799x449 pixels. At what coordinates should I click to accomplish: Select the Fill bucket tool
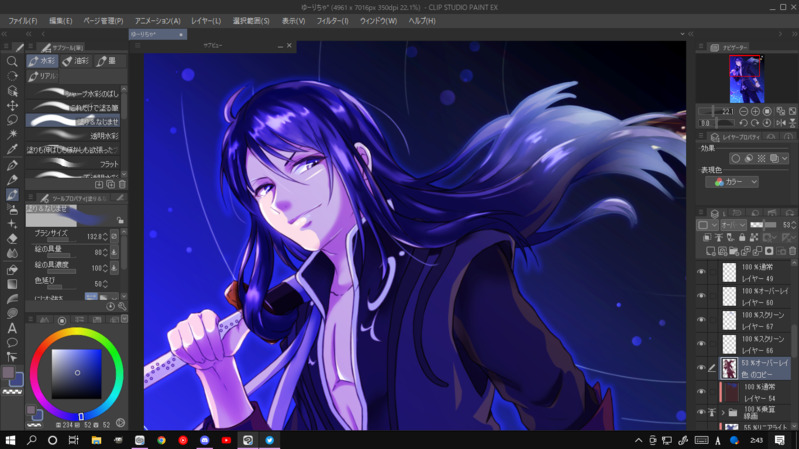point(12,270)
